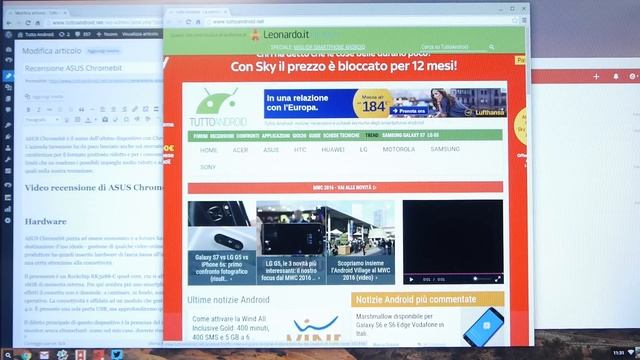The width and height of the screenshot is (640, 360).
Task: Open the Paragraph format dropdown
Action: [x=42, y=120]
